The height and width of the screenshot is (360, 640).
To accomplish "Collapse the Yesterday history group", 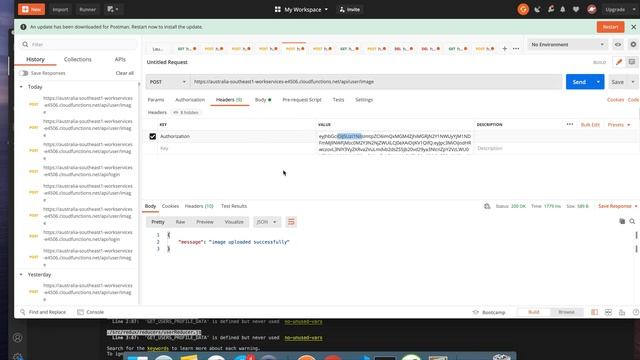I will 21,275.
